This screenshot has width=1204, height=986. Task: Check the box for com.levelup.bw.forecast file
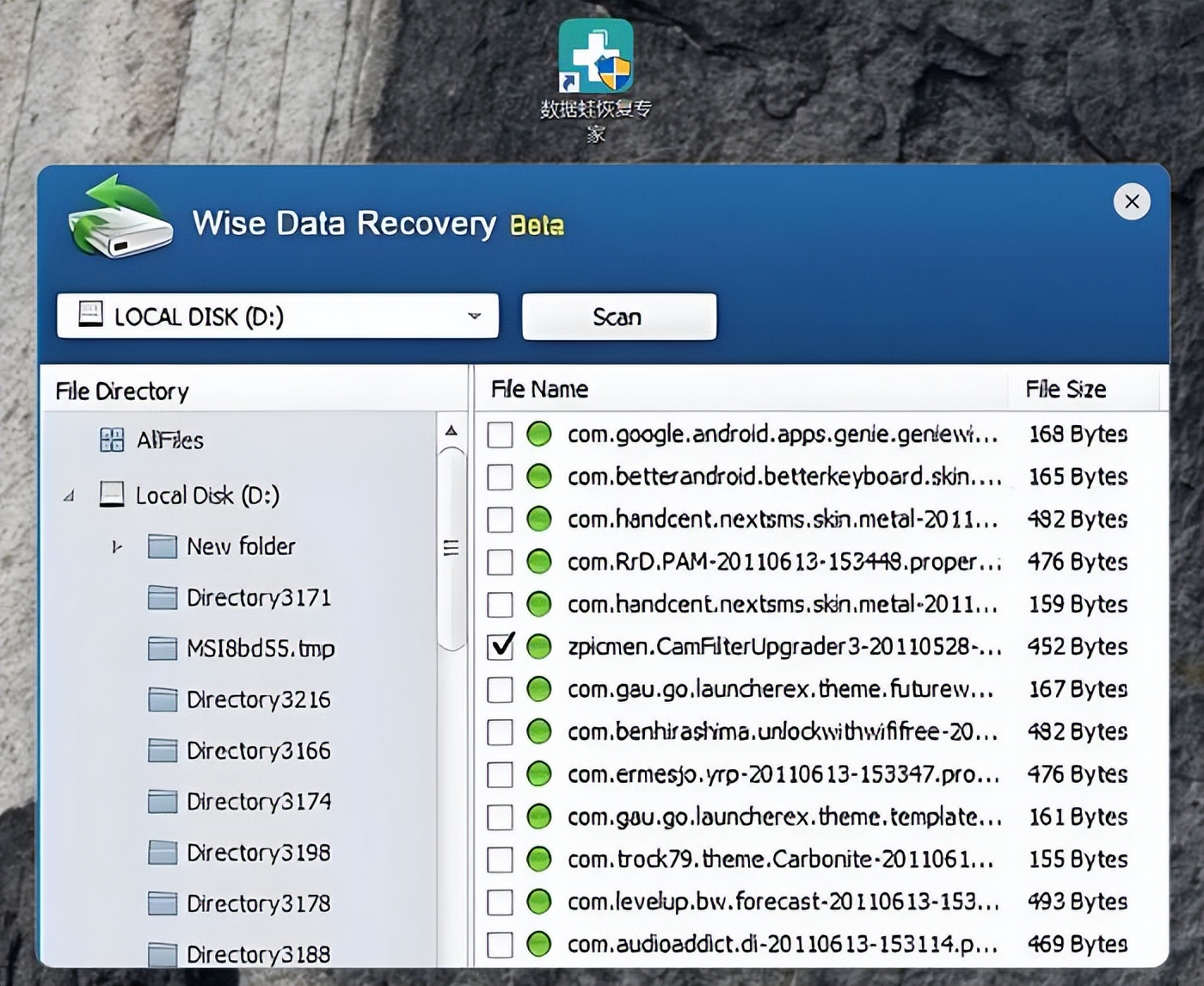[500, 902]
